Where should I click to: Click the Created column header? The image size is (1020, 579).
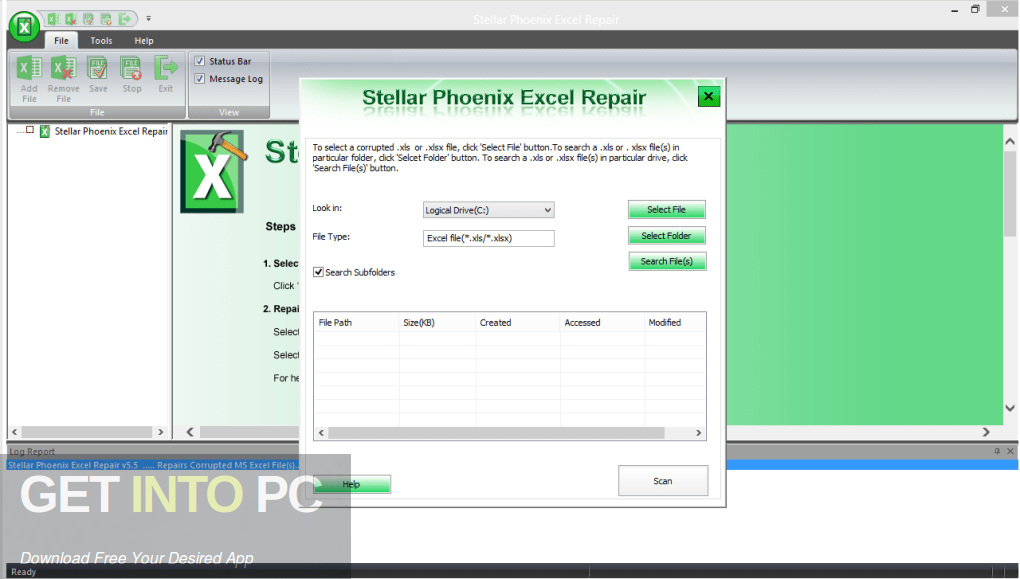tap(518, 323)
